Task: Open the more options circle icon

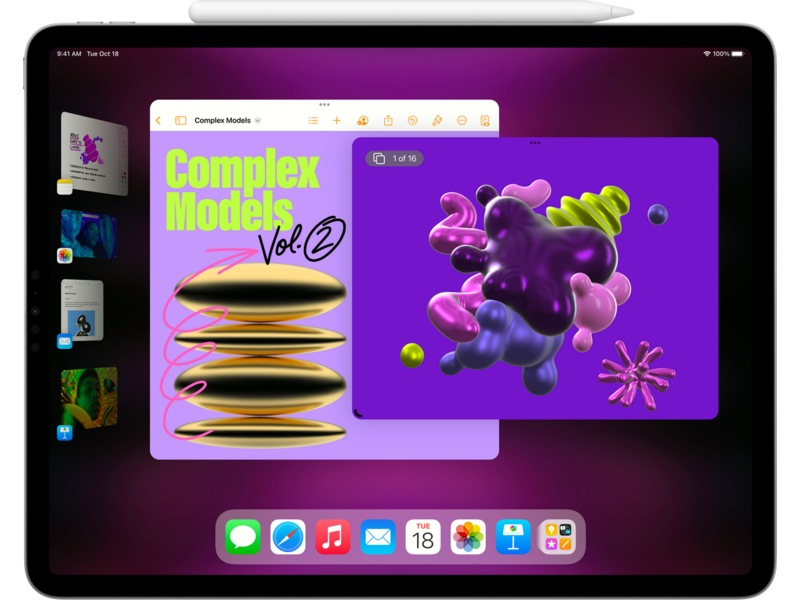Action: click(461, 121)
